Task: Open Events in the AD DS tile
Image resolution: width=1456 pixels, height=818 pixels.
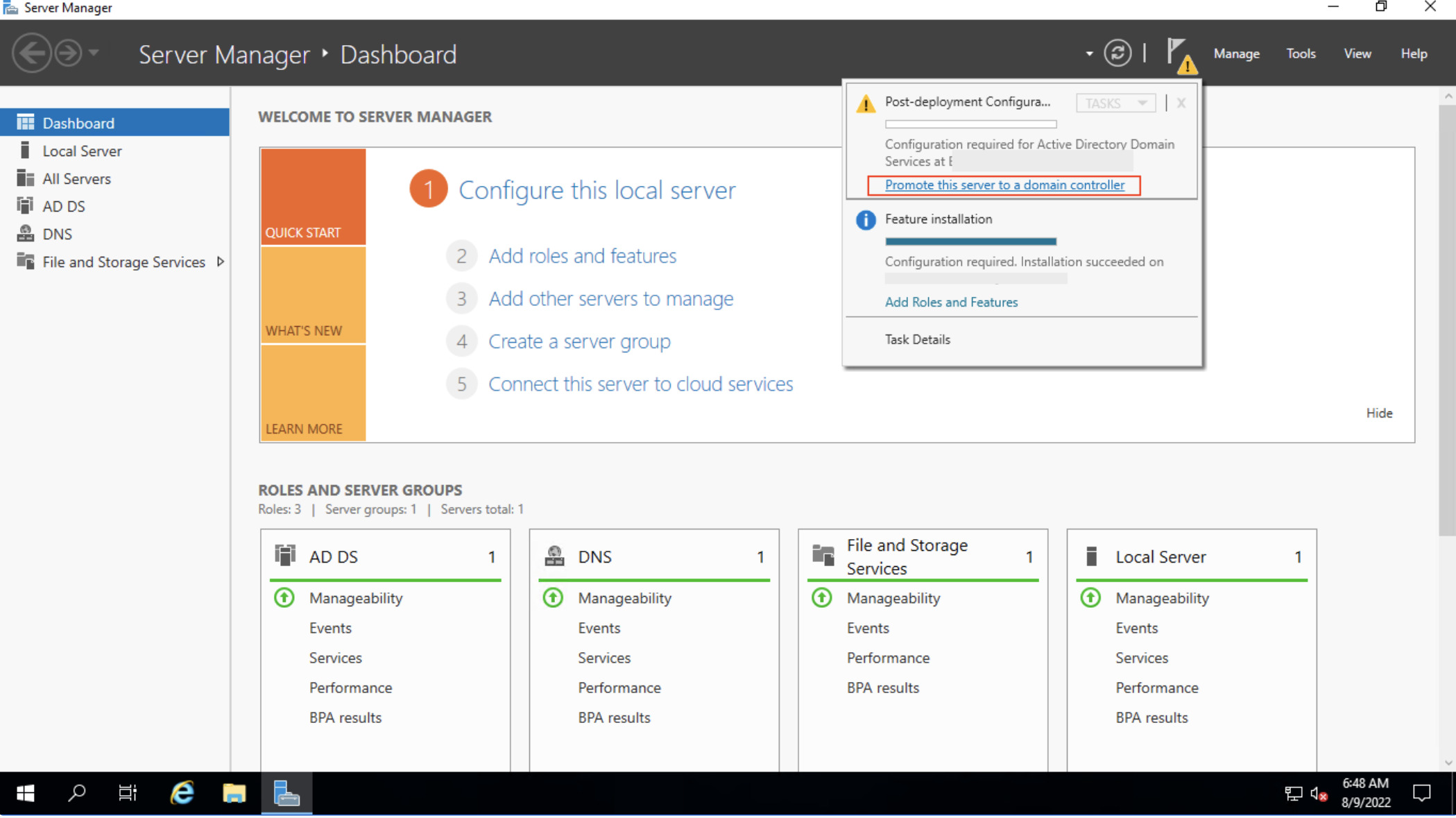Action: tap(330, 628)
